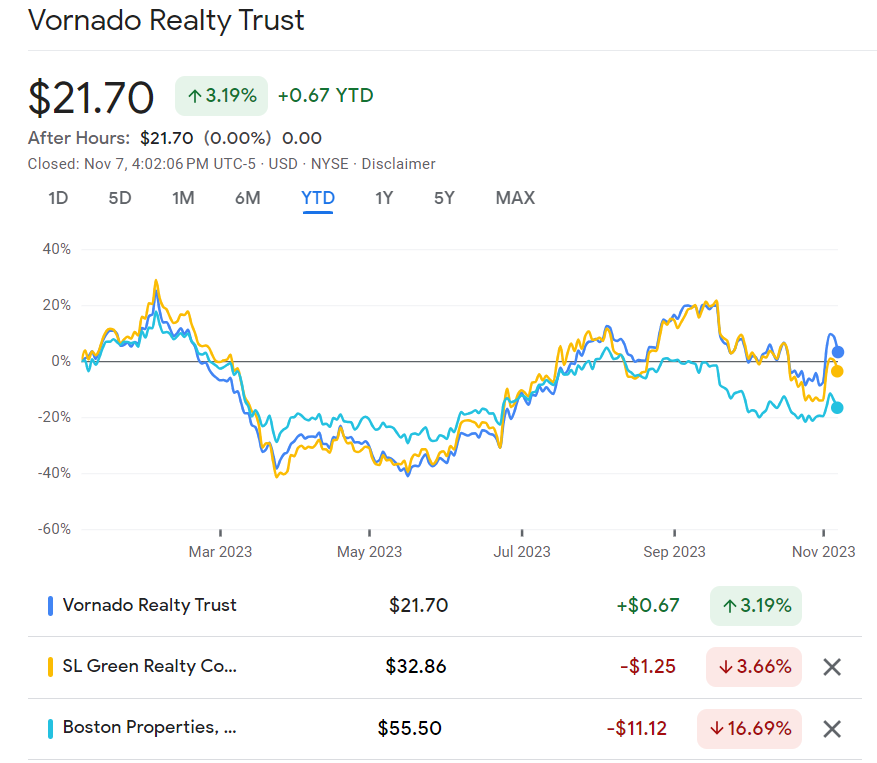Click the 3.19% badge in Vornado legend row
877x763 pixels.
tap(756, 606)
